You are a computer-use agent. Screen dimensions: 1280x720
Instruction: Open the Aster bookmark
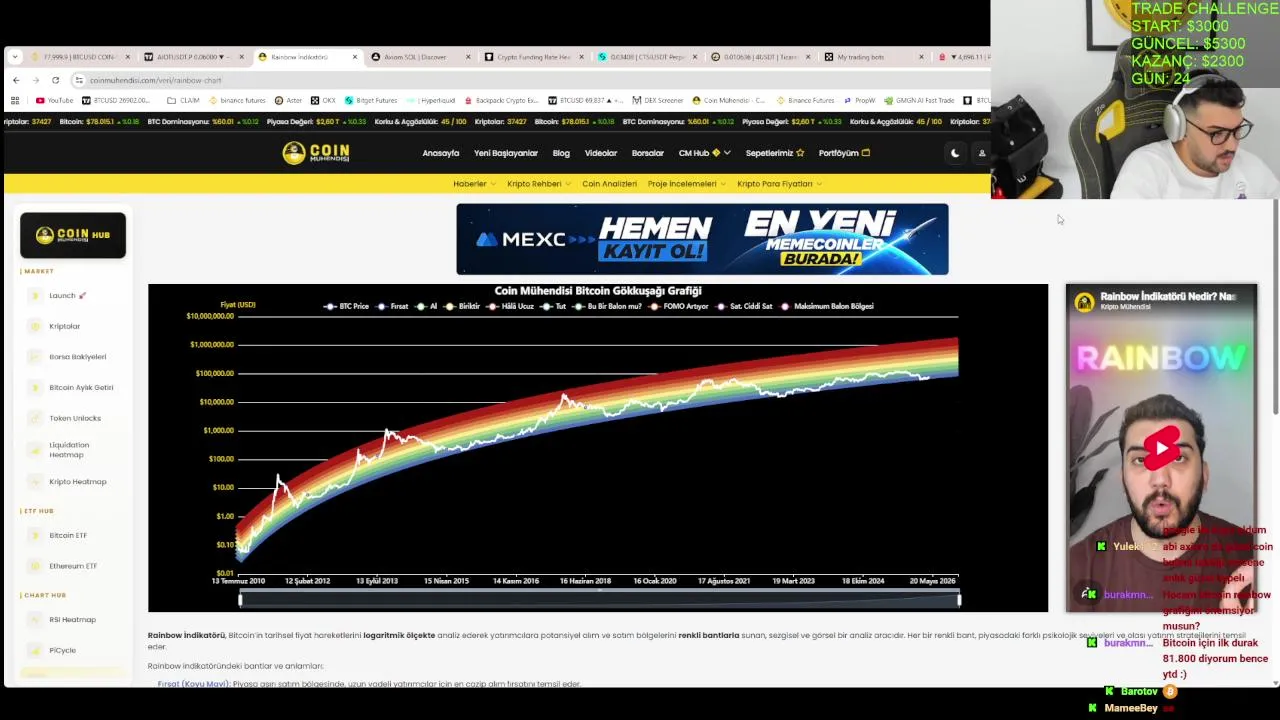click(x=288, y=100)
